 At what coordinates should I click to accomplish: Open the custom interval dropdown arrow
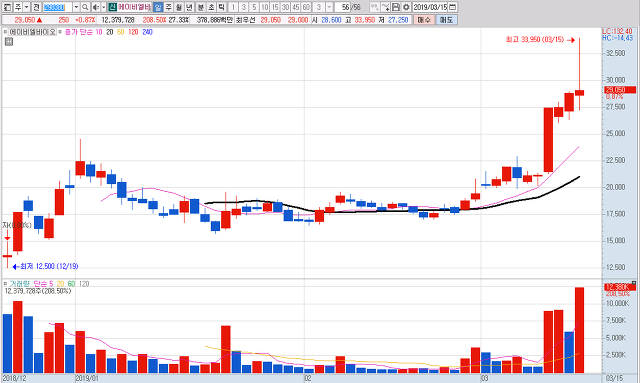click(x=329, y=7)
